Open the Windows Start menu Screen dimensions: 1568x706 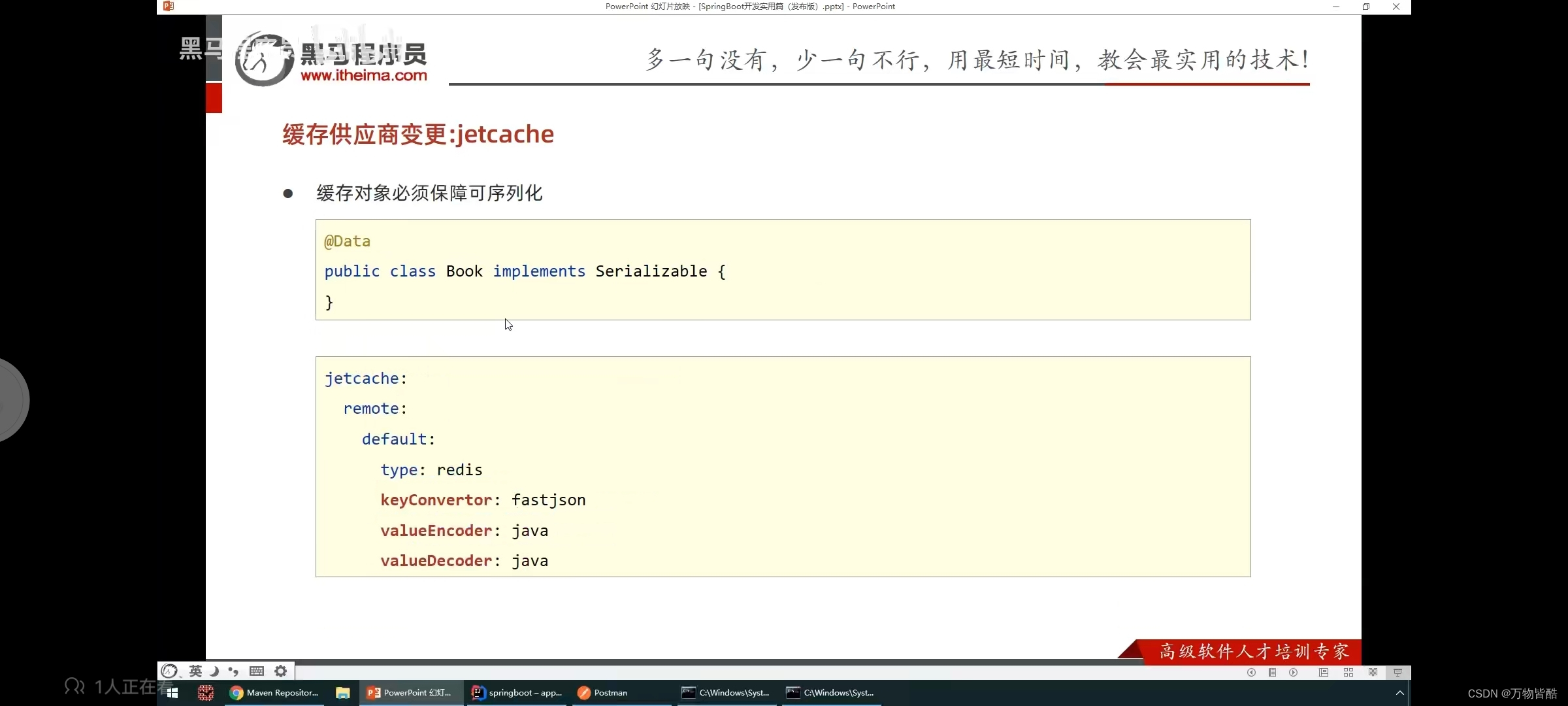pos(172,693)
